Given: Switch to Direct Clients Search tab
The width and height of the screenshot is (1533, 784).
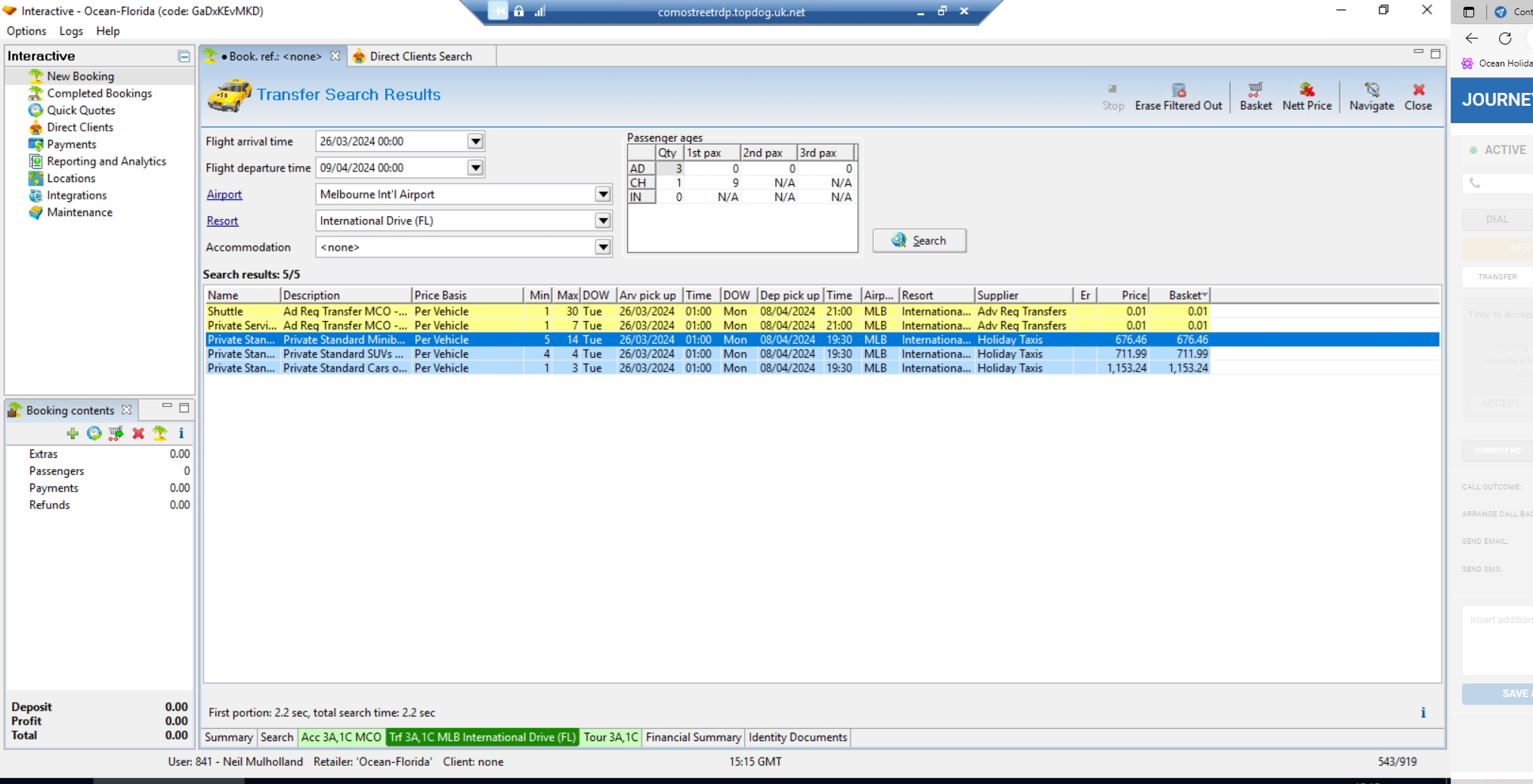Looking at the screenshot, I should (420, 56).
